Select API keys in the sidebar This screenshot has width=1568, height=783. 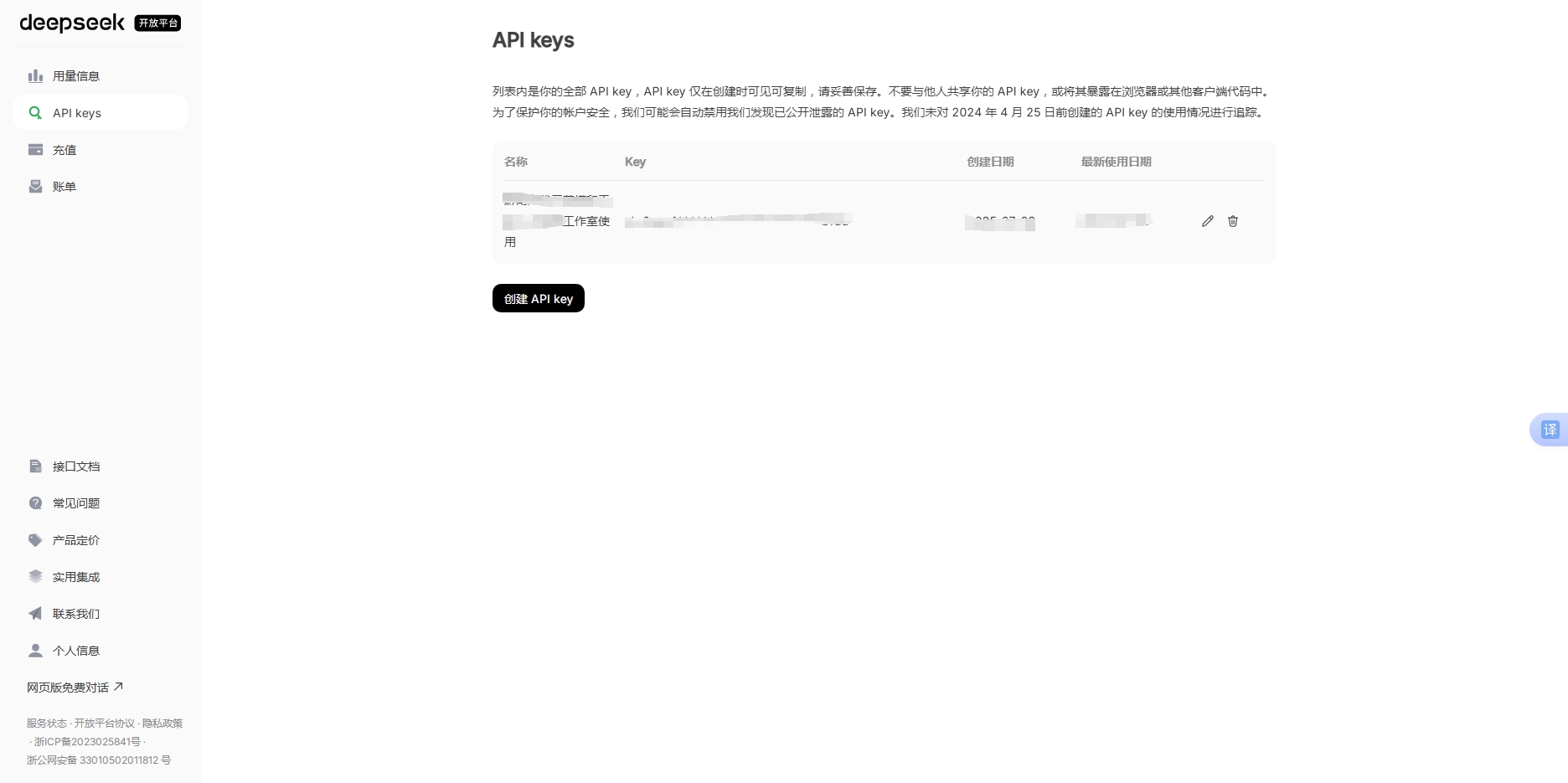coord(101,113)
